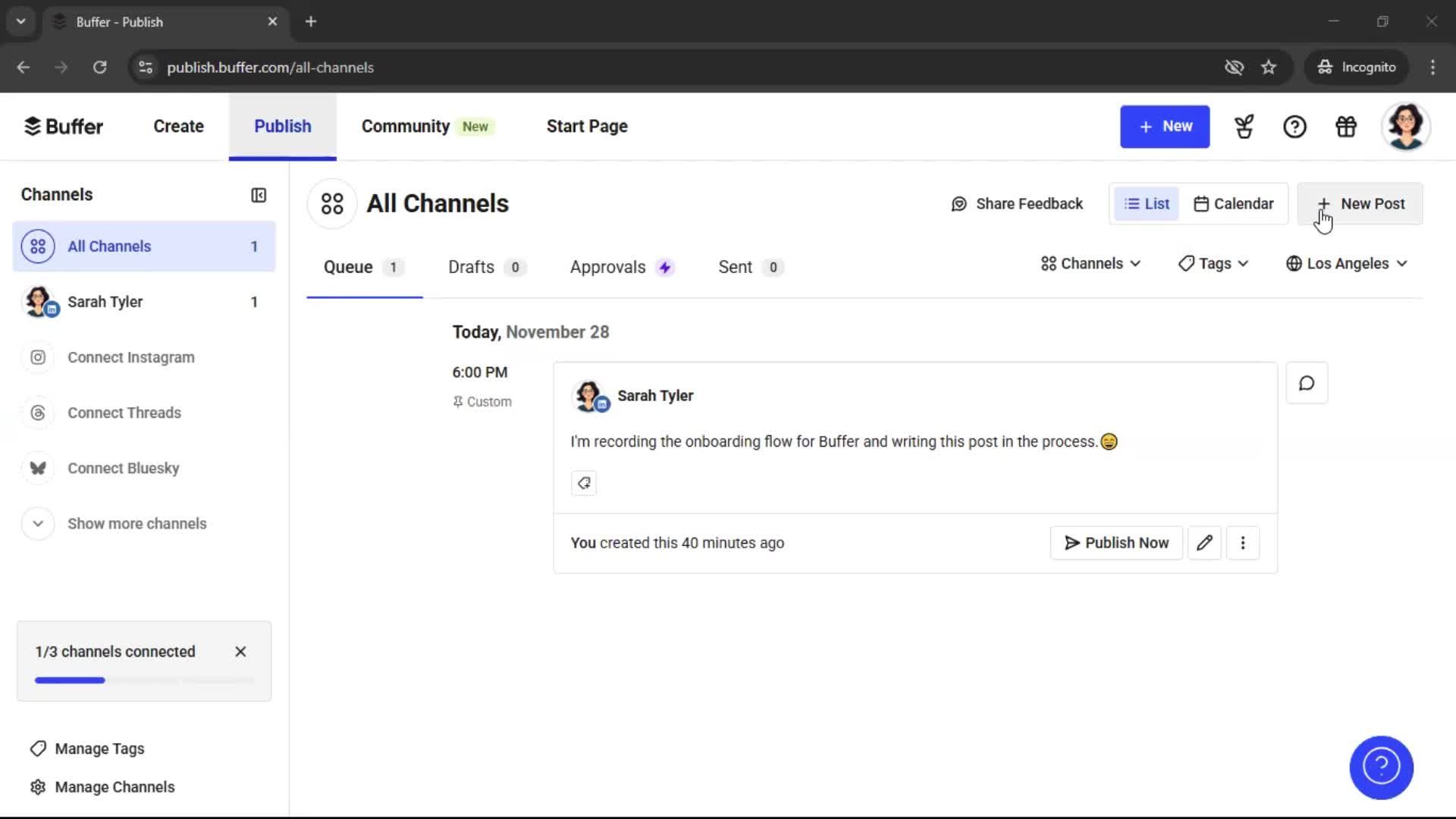Open the growth plan icon in top bar
Image resolution: width=1456 pixels, height=819 pixels.
click(x=1244, y=127)
